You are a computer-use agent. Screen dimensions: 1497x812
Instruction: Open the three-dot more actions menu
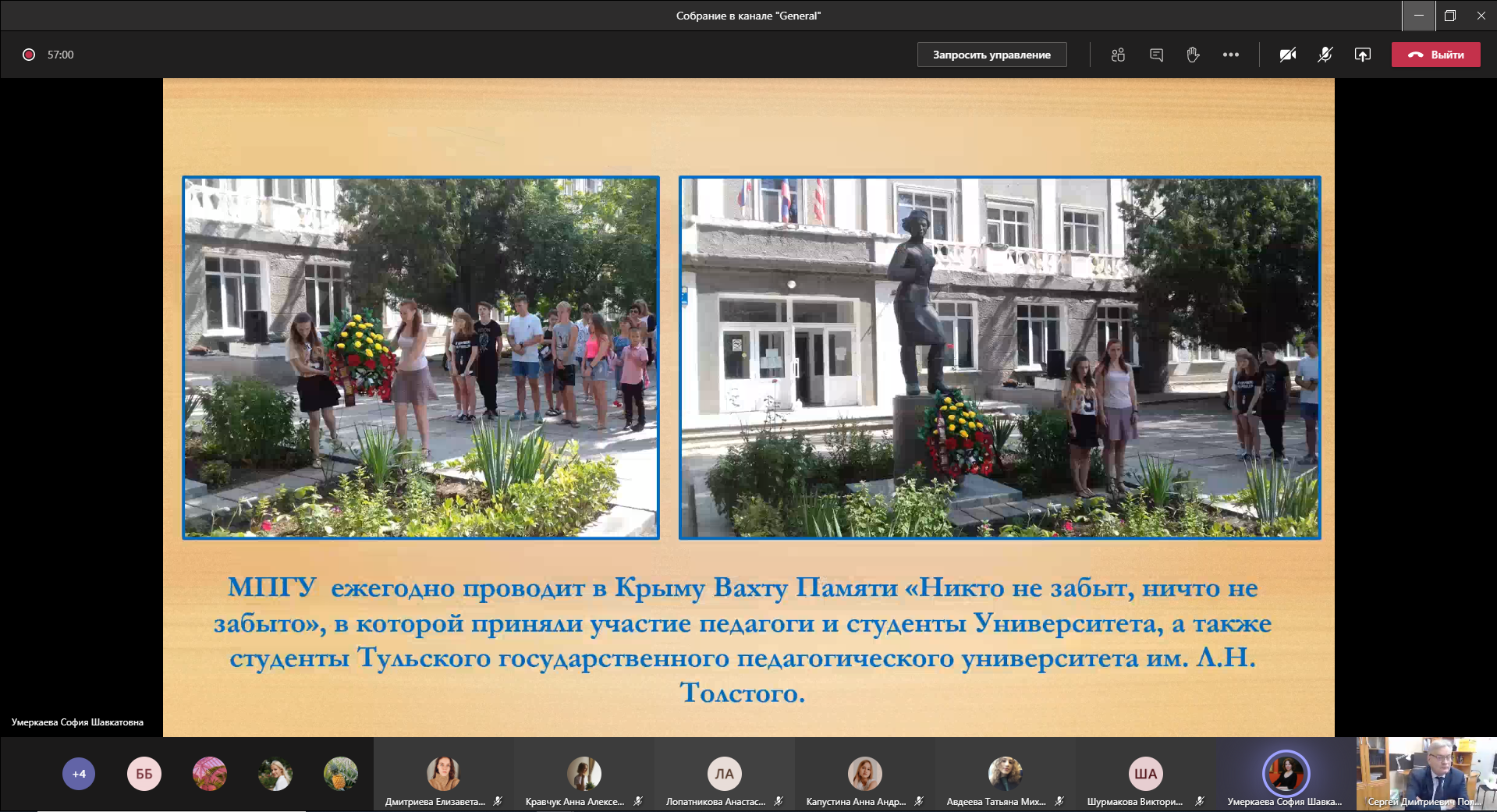coord(1231,55)
